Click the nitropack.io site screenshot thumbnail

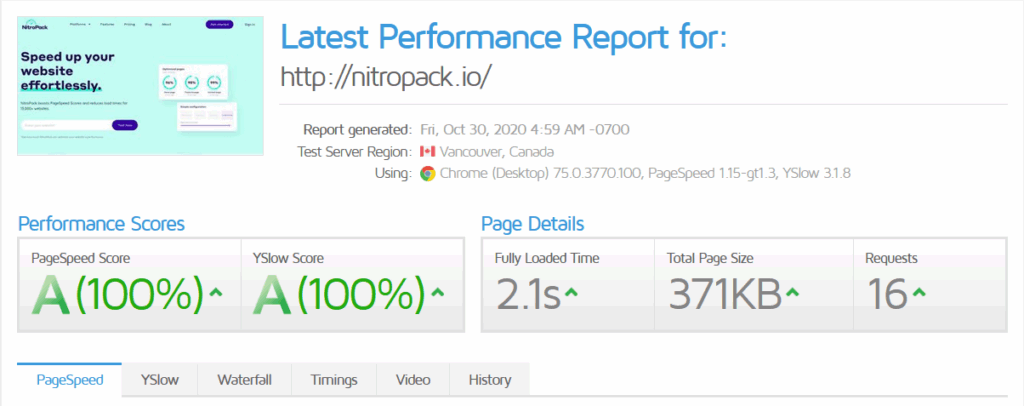140,86
